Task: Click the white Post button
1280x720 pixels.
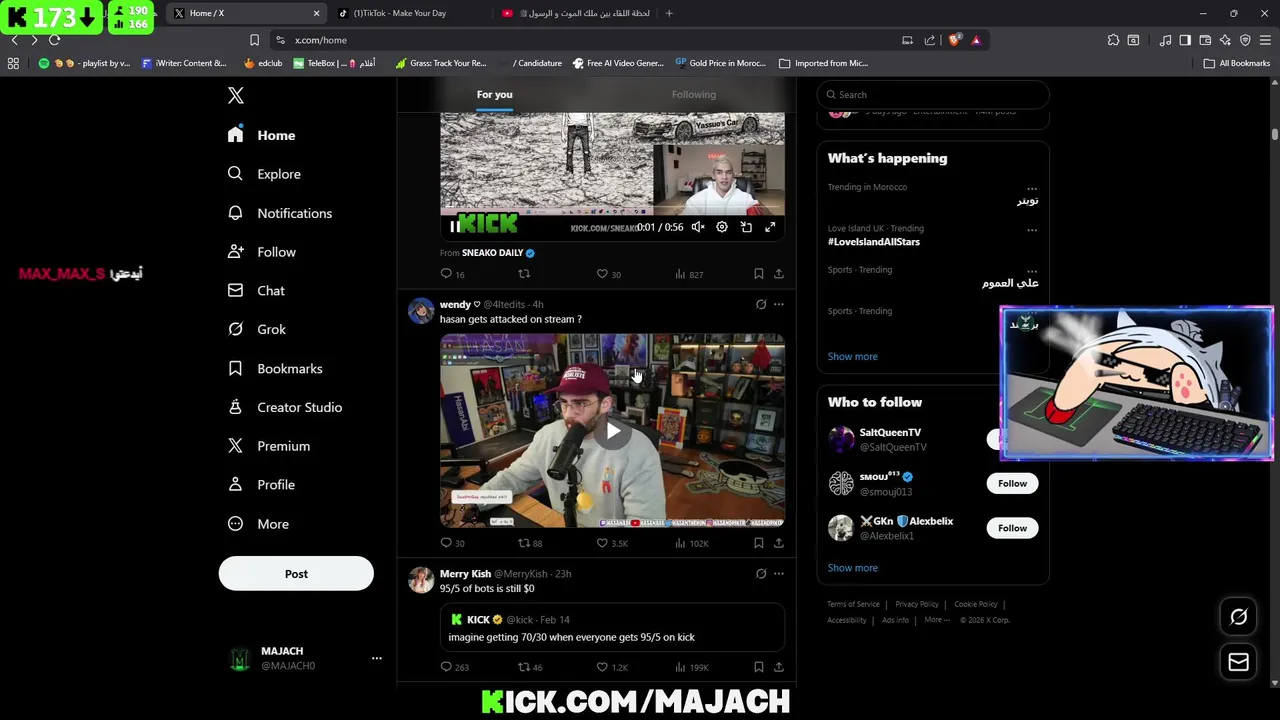Action: click(296, 574)
